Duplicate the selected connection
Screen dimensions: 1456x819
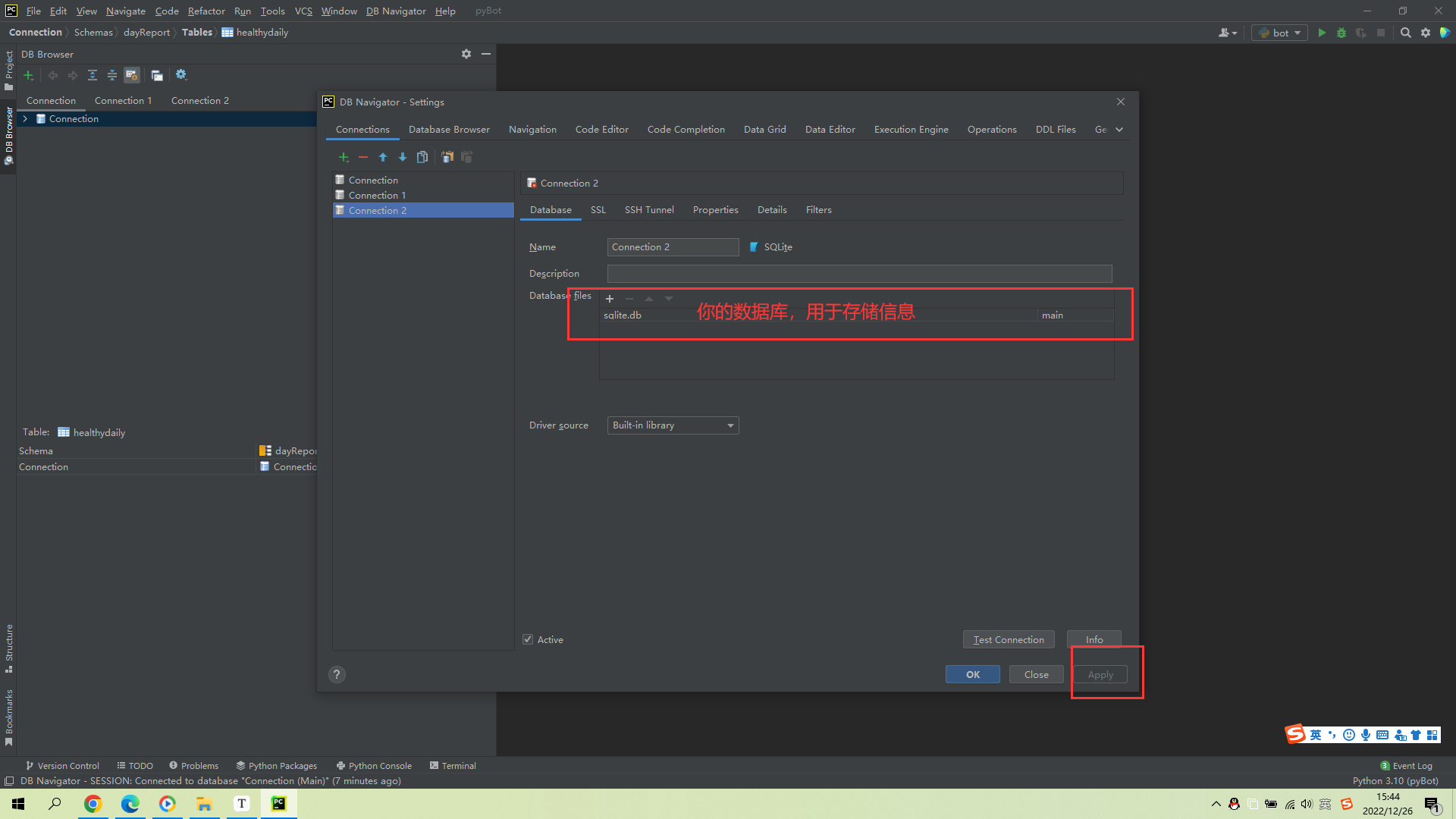[422, 157]
